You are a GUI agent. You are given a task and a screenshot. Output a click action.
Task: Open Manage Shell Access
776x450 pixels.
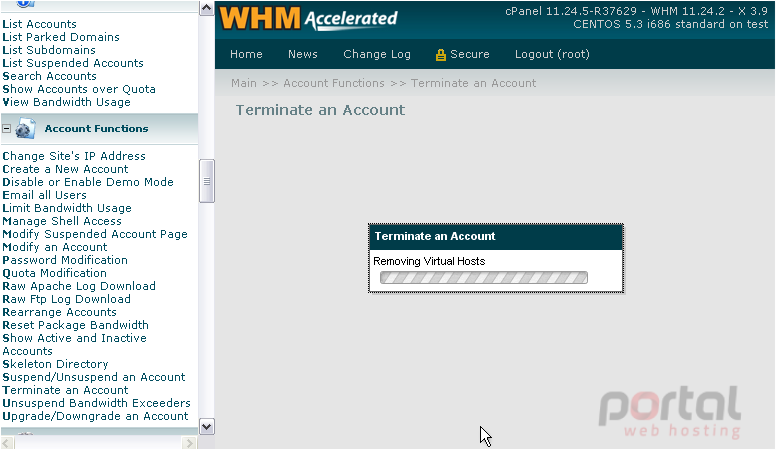point(62,221)
